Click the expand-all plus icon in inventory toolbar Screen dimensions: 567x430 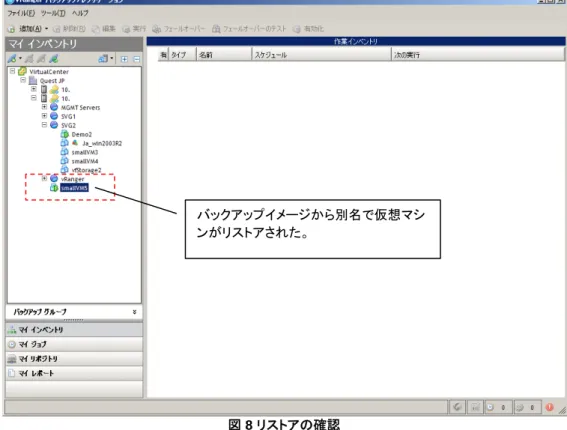pyautogui.click(x=124, y=59)
